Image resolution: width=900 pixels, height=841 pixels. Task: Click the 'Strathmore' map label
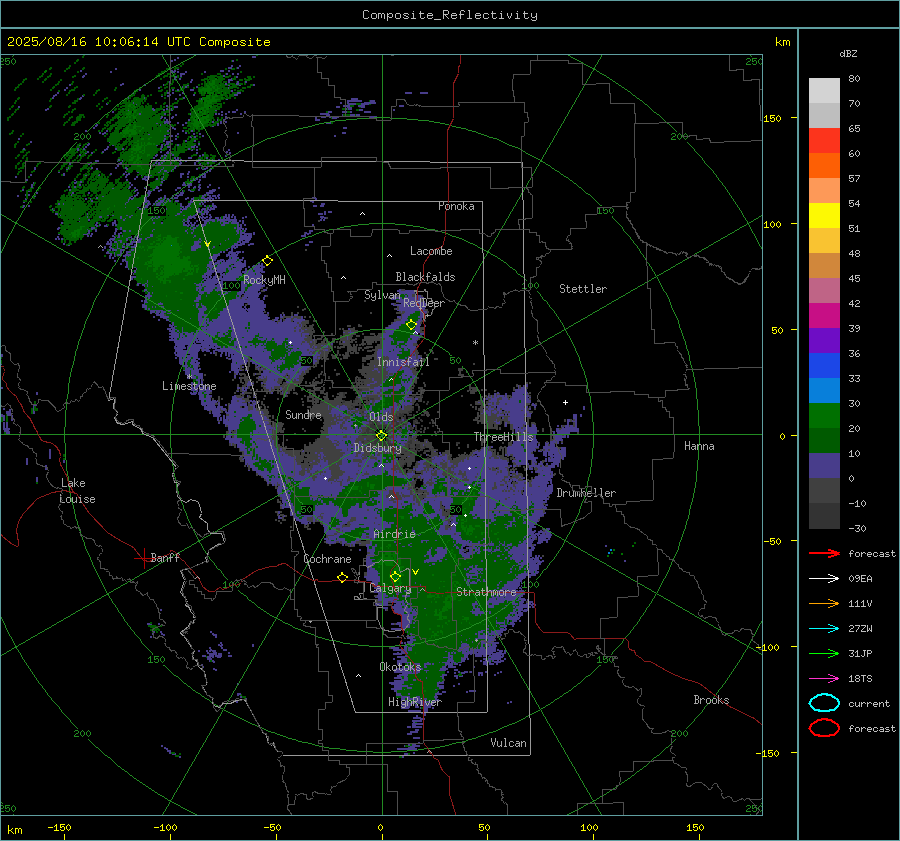486,592
